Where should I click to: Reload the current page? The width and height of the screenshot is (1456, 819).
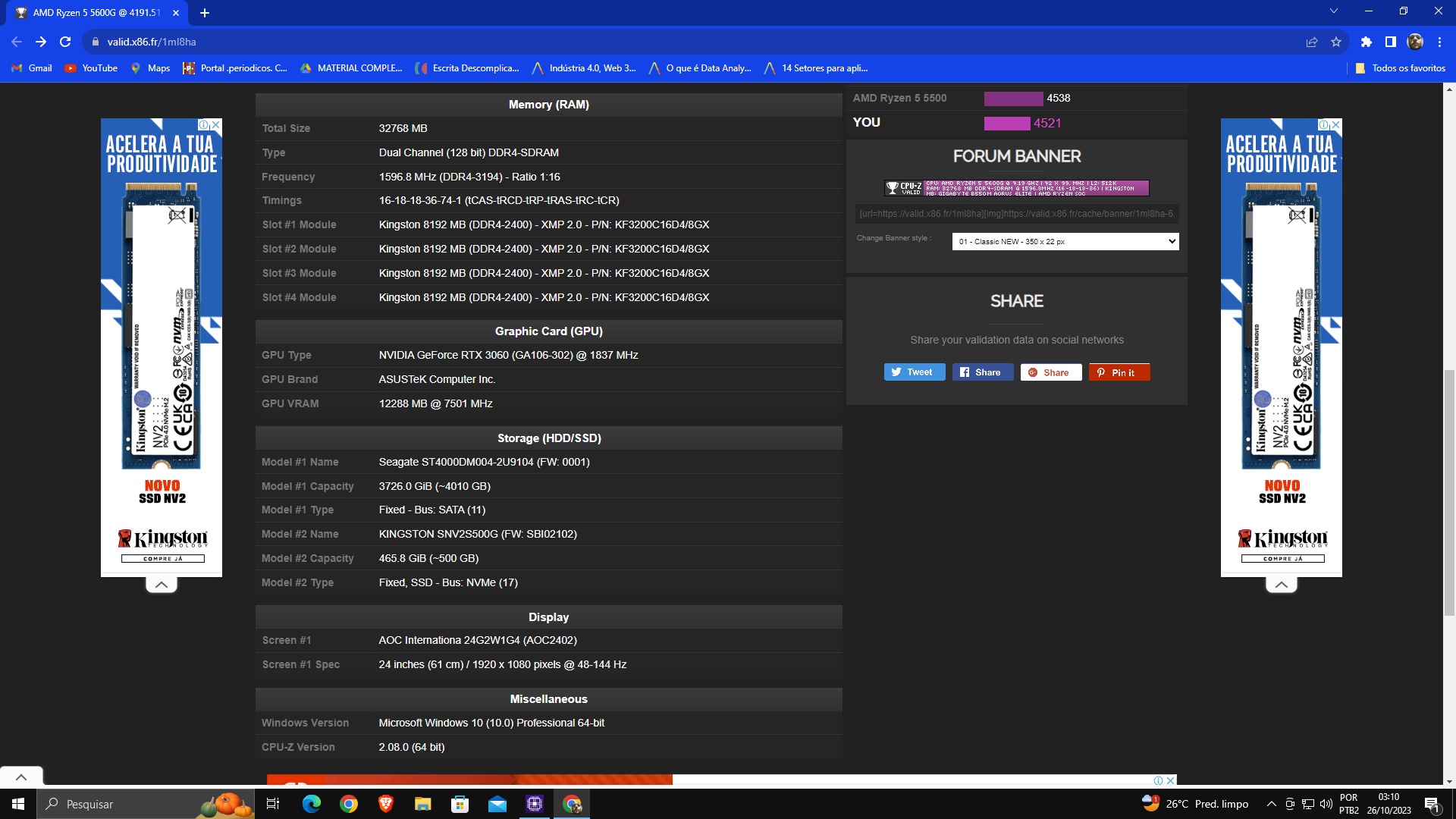point(65,42)
